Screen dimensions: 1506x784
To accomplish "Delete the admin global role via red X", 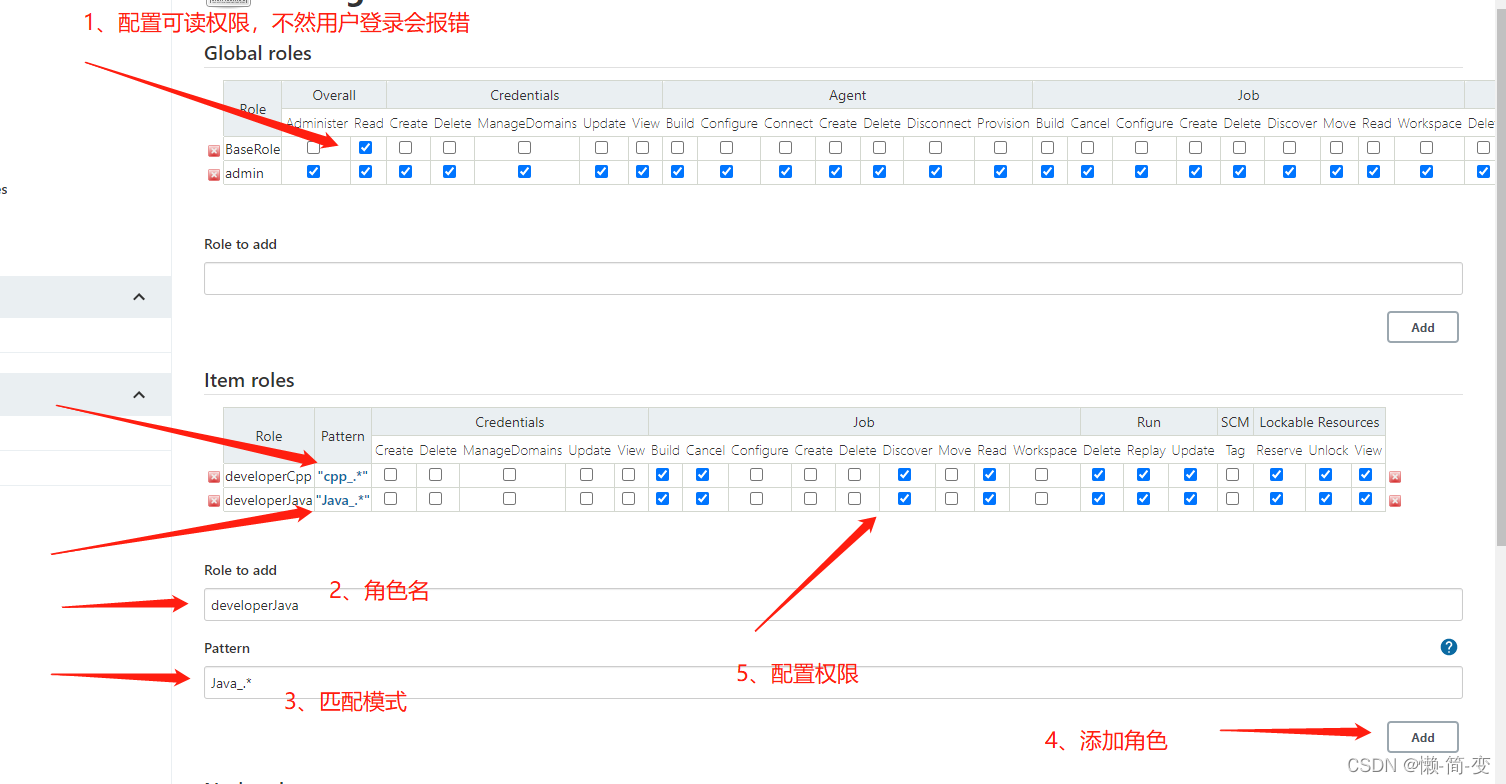I will [x=213, y=175].
